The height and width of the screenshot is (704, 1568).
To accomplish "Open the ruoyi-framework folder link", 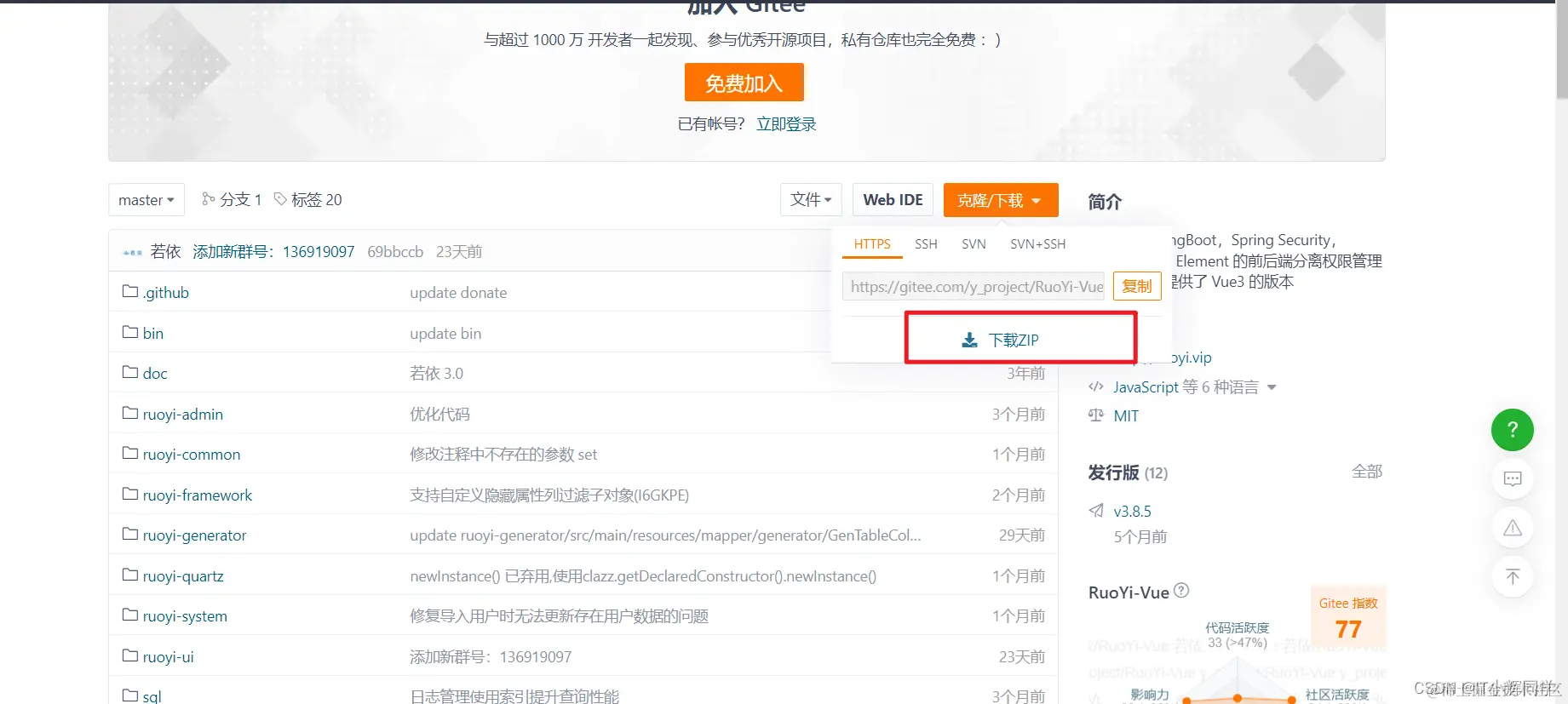I will [198, 495].
